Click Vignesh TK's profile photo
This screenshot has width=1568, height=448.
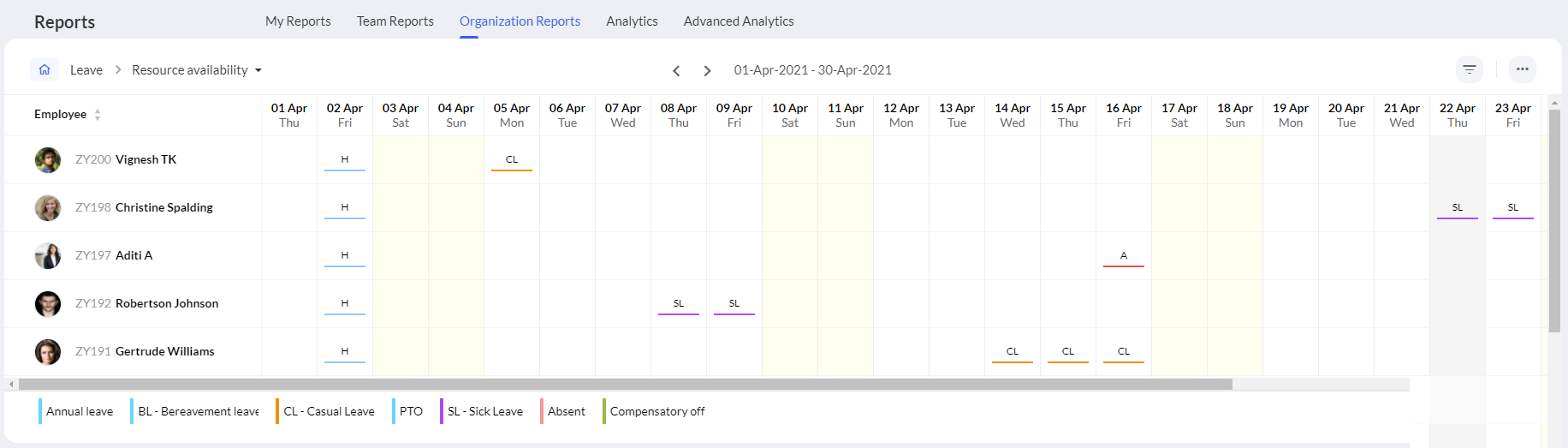point(48,160)
